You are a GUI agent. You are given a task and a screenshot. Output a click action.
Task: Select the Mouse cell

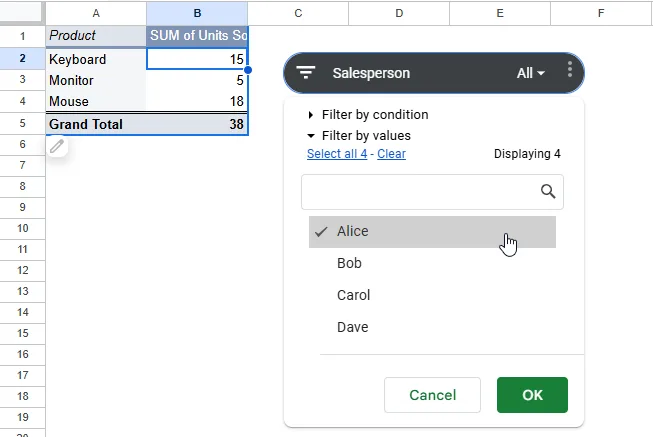[x=96, y=101]
